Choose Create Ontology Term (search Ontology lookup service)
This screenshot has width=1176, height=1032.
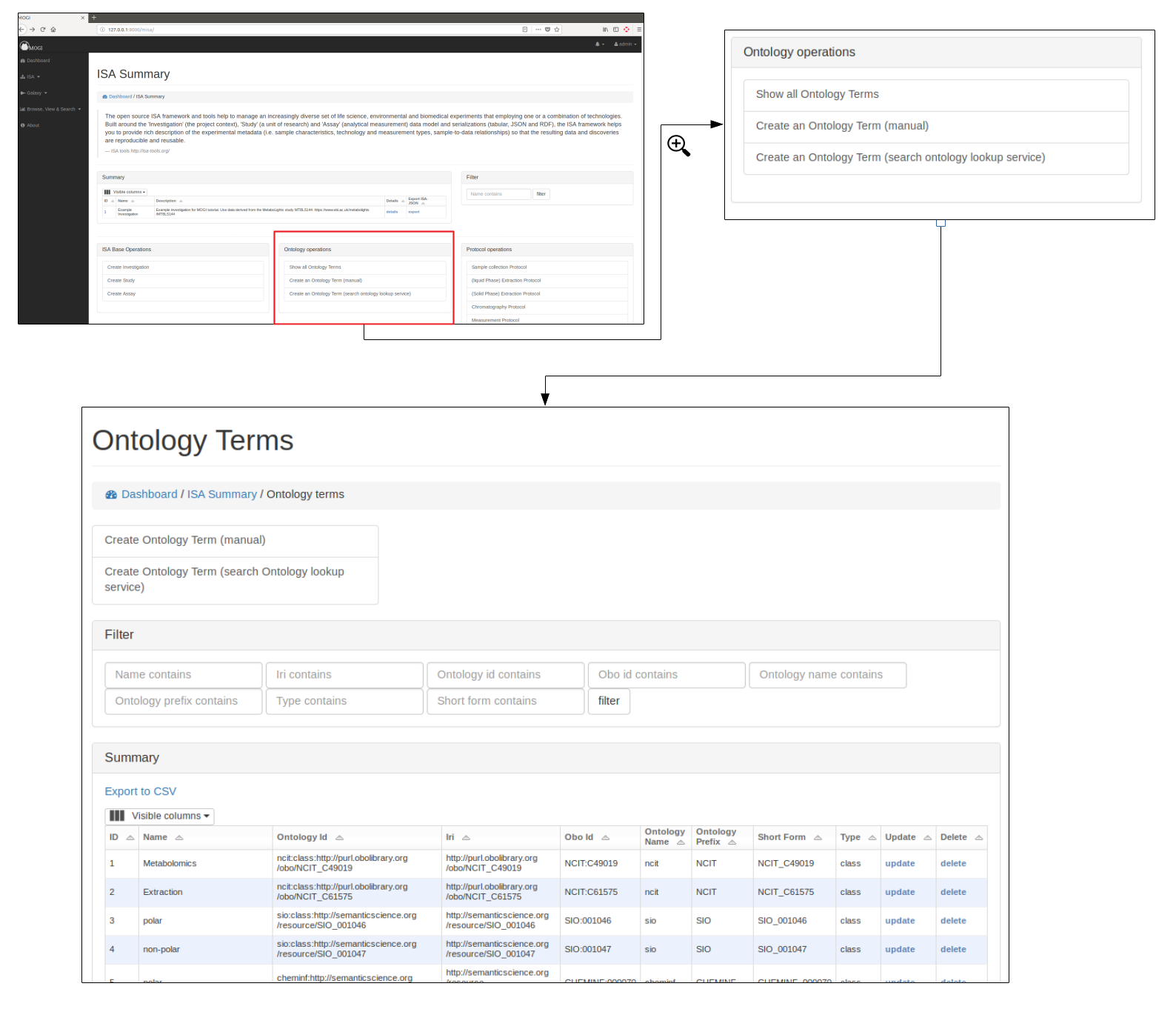click(235, 580)
